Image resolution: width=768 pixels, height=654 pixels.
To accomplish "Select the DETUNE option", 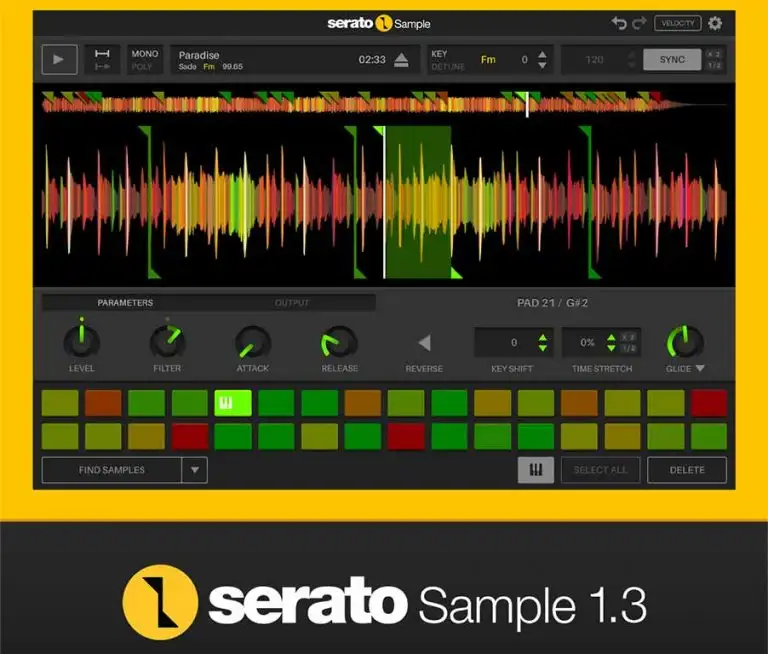I will tap(448, 66).
